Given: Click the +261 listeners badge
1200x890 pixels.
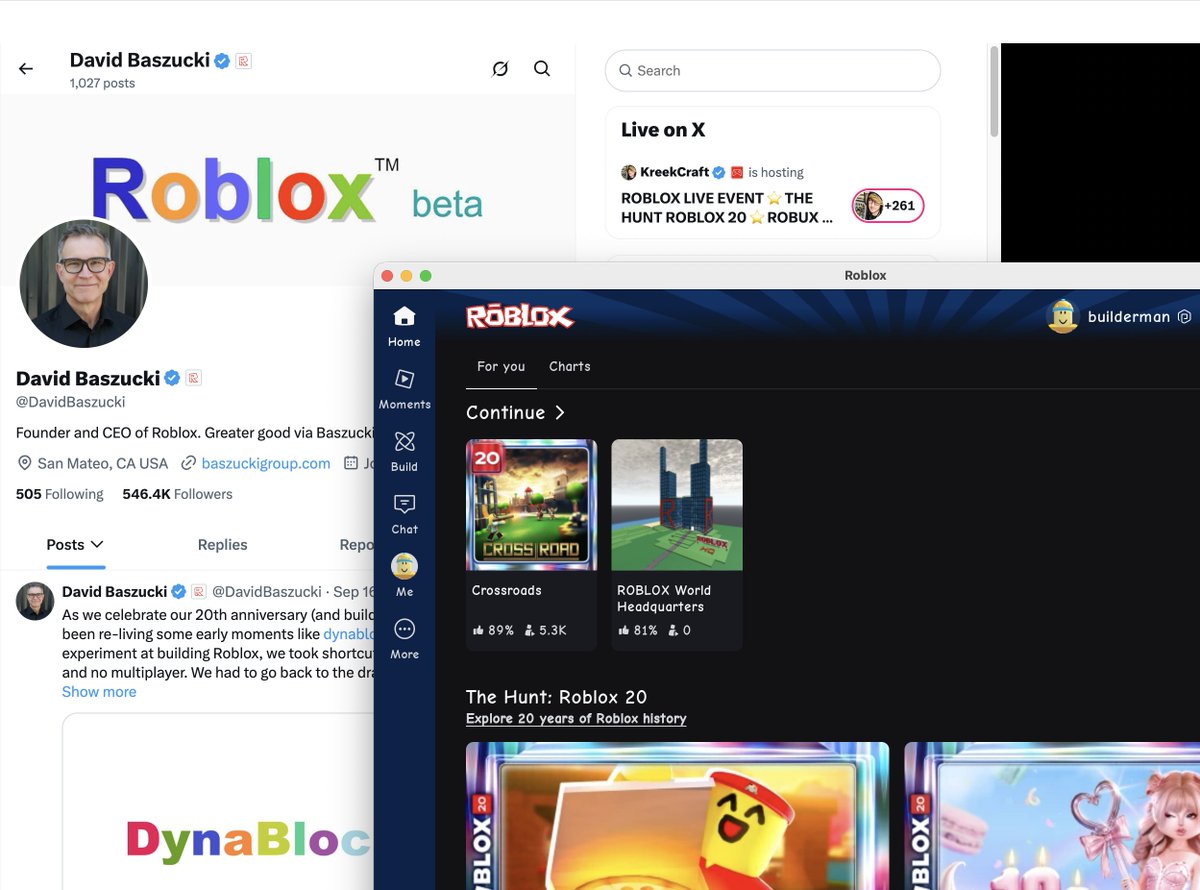Looking at the screenshot, I should click(888, 206).
